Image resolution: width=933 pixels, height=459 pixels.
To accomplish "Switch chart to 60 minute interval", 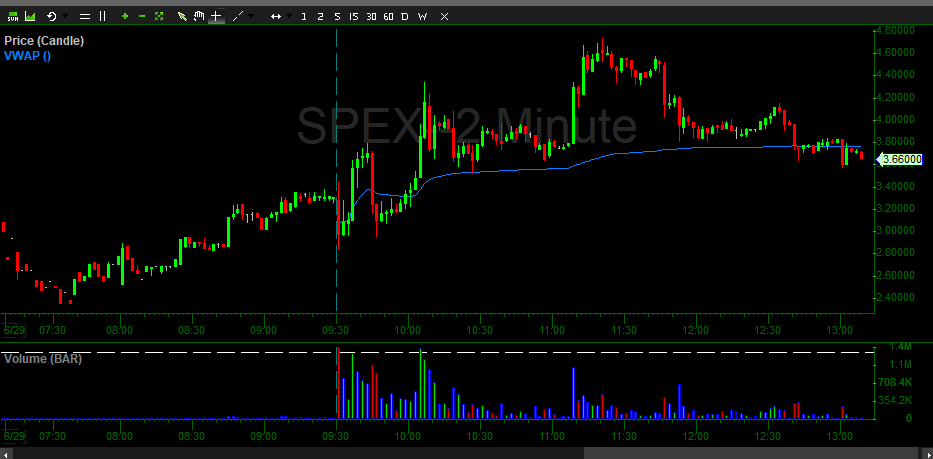I will coord(388,17).
